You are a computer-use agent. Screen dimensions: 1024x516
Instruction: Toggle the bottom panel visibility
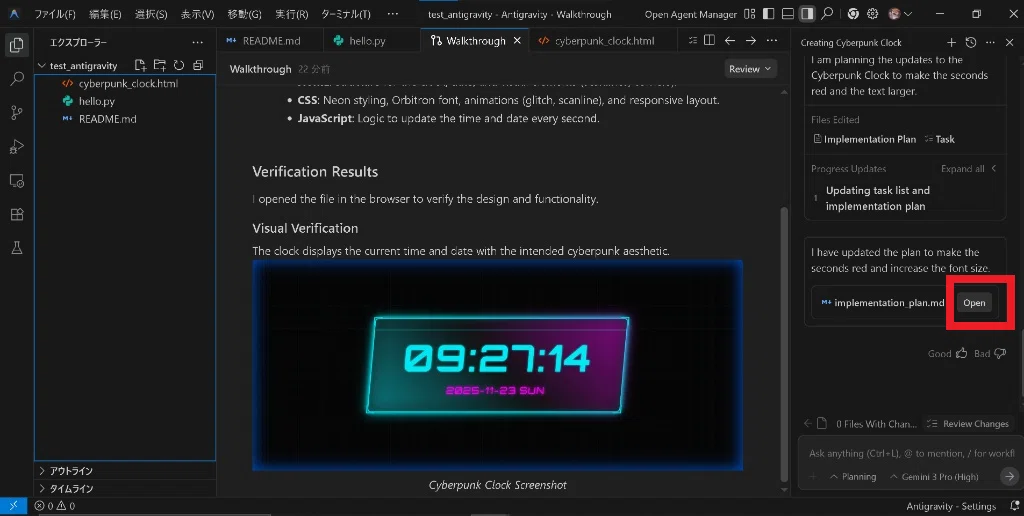pos(788,14)
